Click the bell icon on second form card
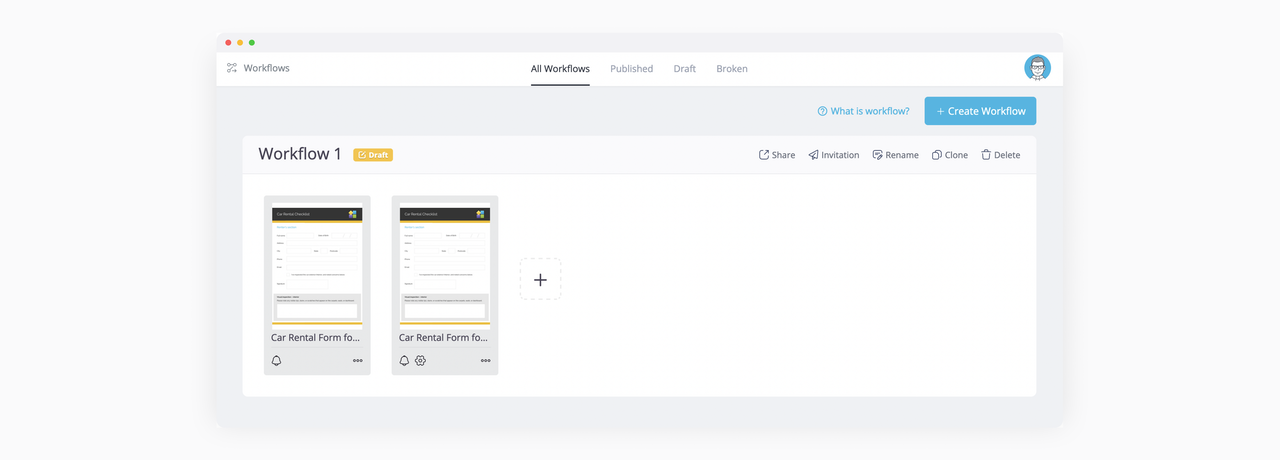The height and width of the screenshot is (460, 1280). tap(404, 361)
